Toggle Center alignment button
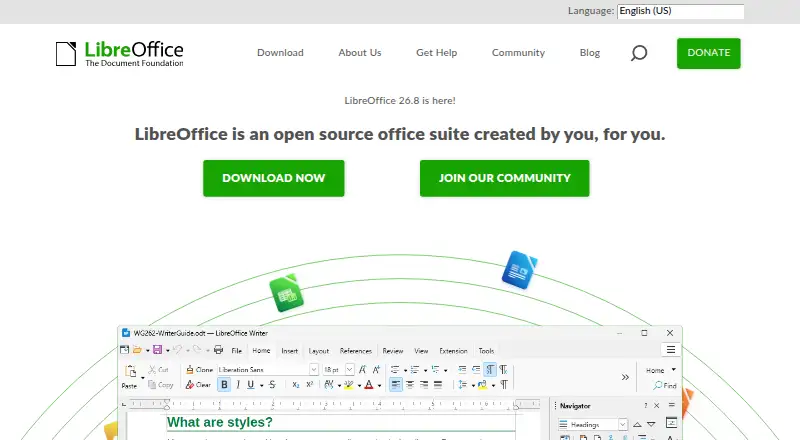 coord(410,385)
